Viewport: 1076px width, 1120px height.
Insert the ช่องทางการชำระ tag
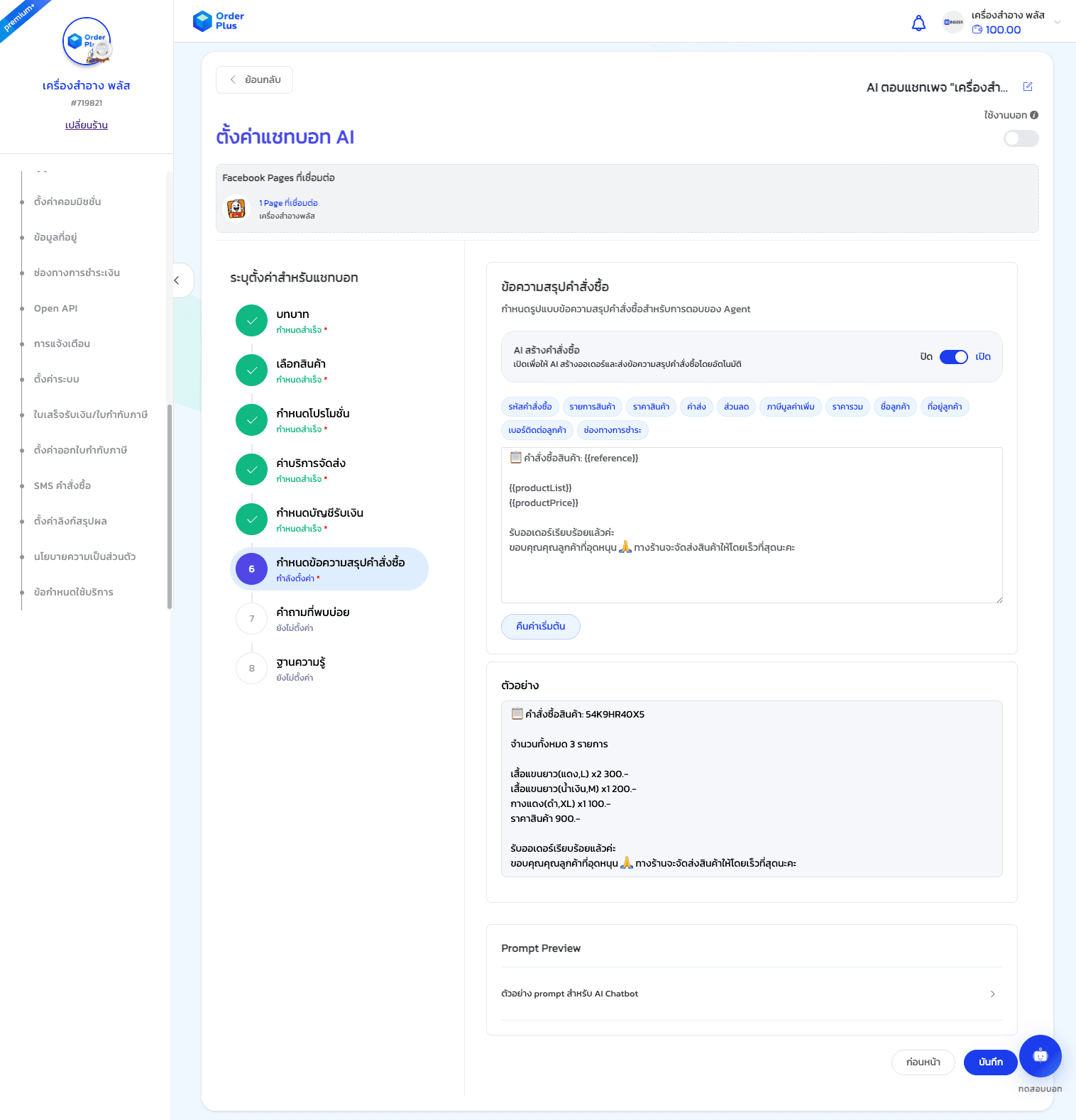tap(613, 430)
